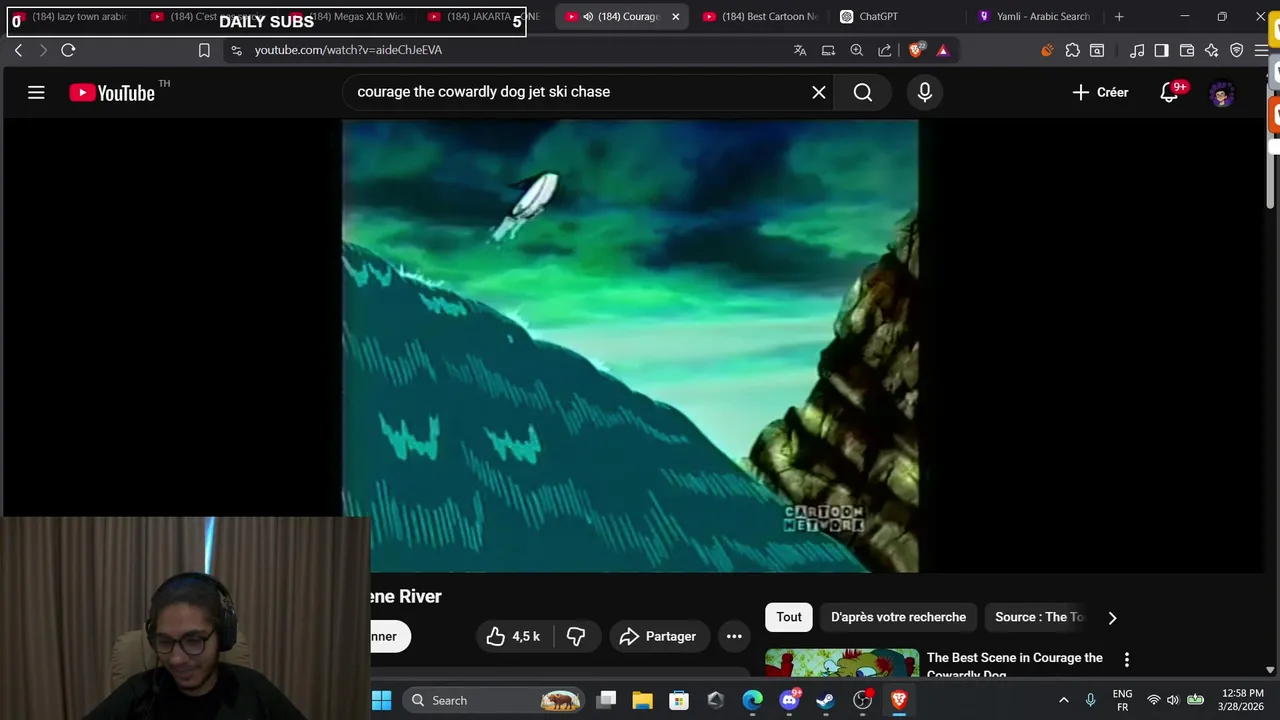Open the Brave main menu
The width and height of the screenshot is (1280, 720).
pos(1261,50)
